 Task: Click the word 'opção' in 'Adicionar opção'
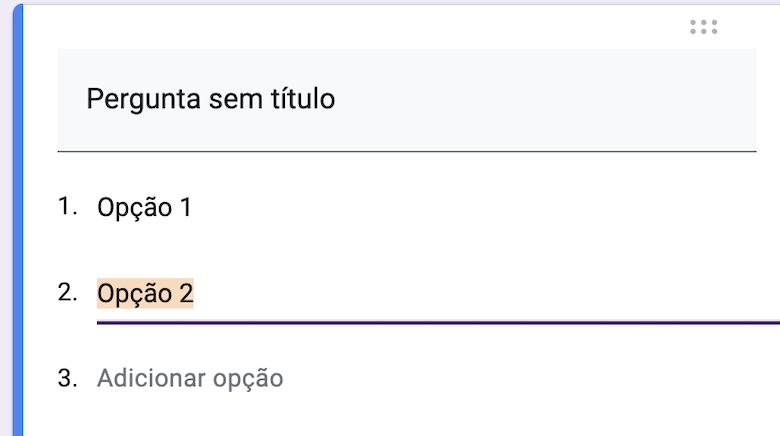tap(248, 378)
